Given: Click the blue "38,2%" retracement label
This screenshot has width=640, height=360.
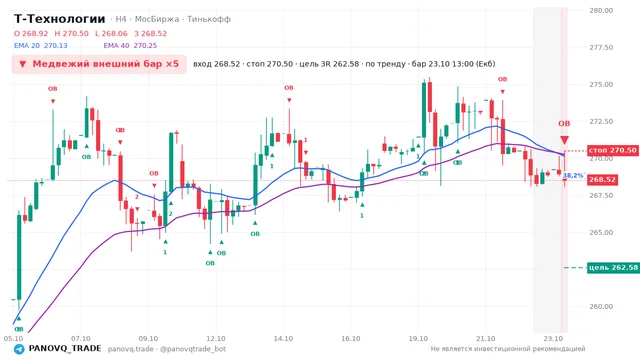Looking at the screenshot, I should (573, 176).
